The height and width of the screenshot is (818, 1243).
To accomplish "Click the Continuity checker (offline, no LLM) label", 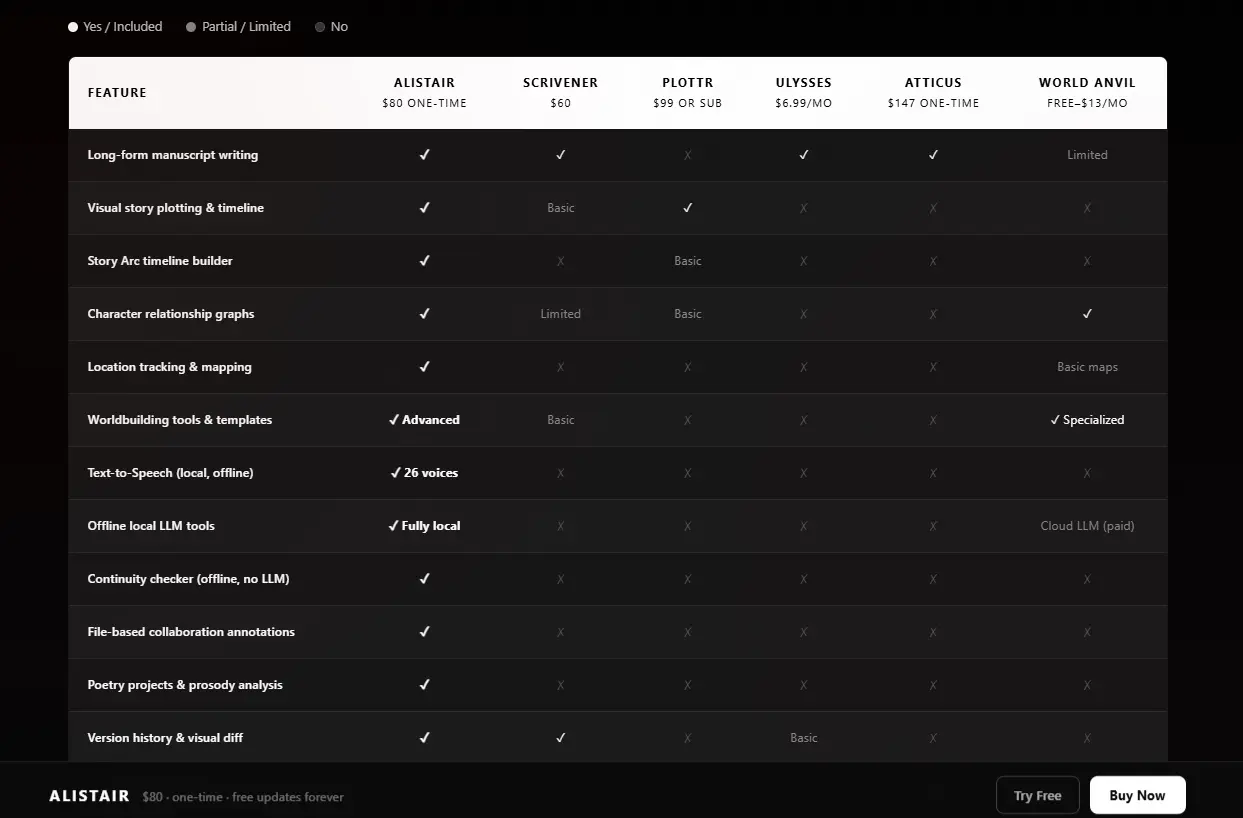I will tap(188, 579).
